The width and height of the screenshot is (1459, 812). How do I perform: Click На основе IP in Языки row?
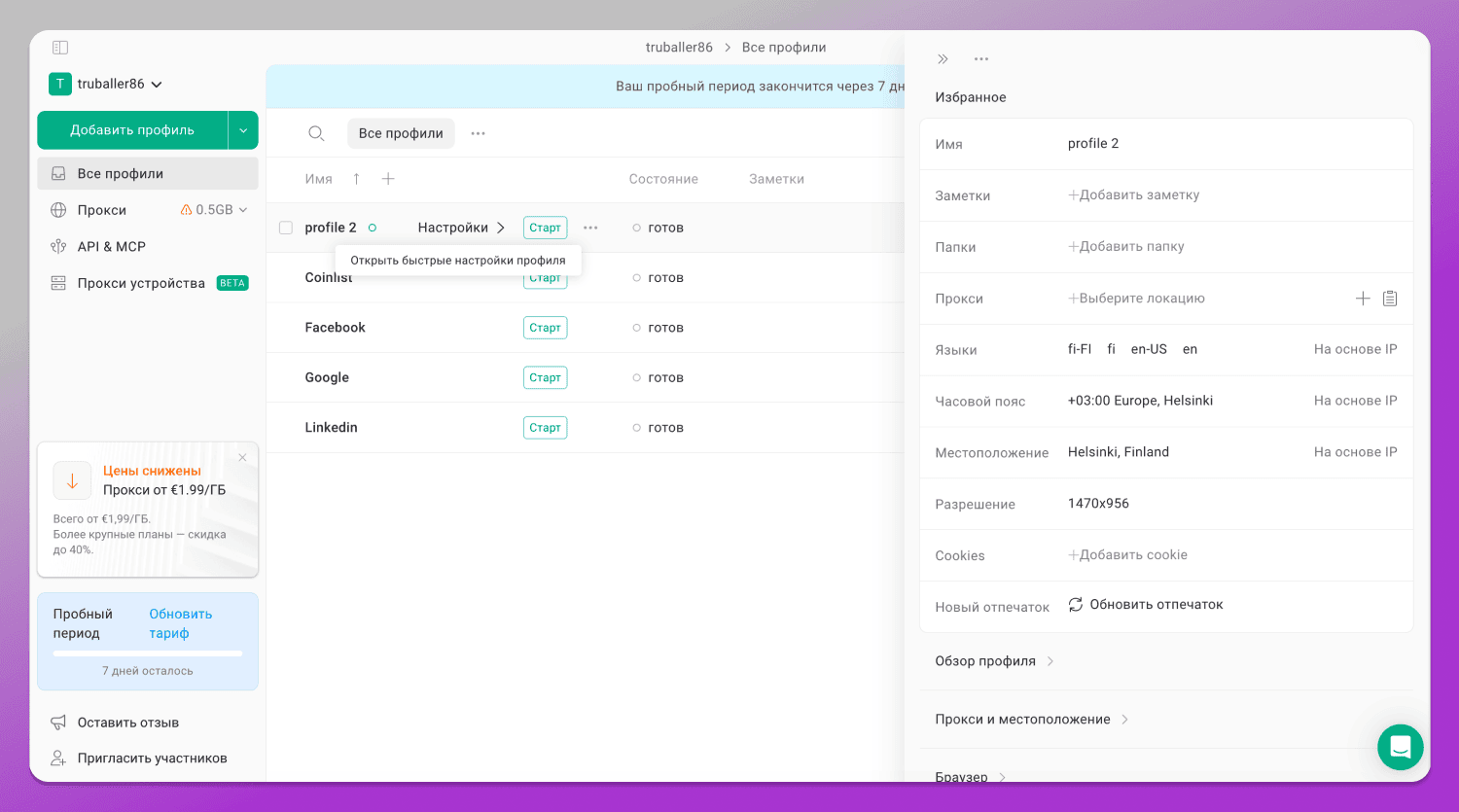pos(1355,349)
